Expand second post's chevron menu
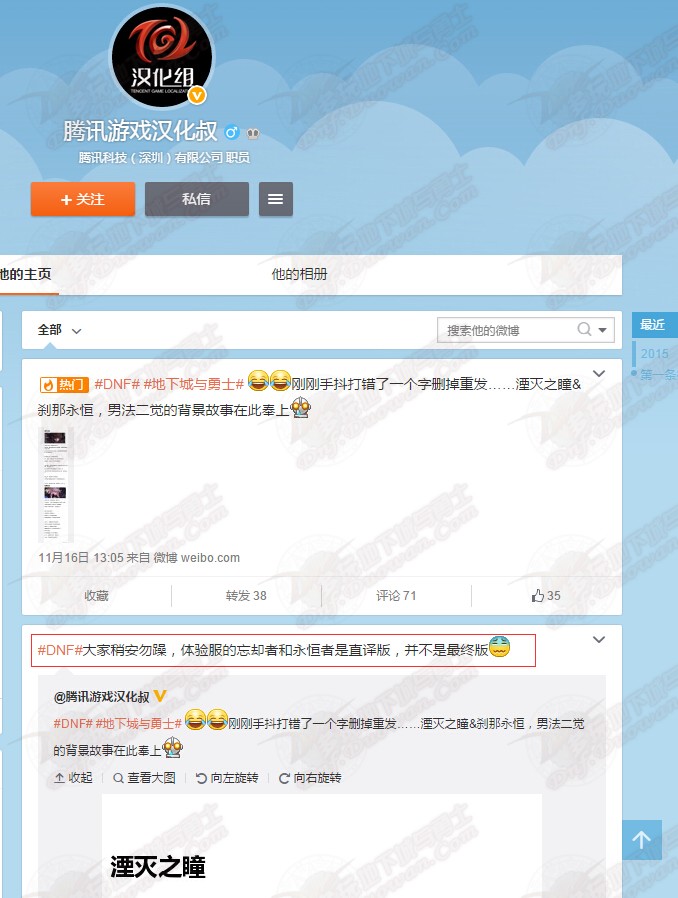 (599, 639)
